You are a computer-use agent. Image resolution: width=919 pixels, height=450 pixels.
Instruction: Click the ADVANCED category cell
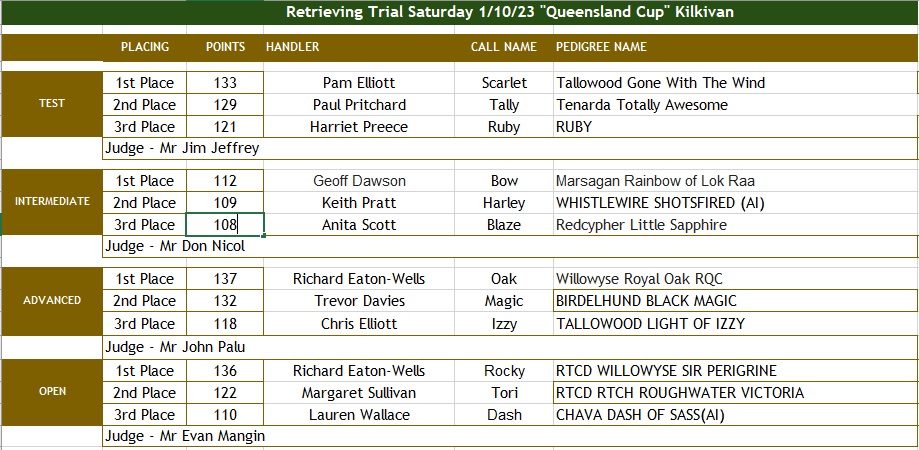click(52, 301)
